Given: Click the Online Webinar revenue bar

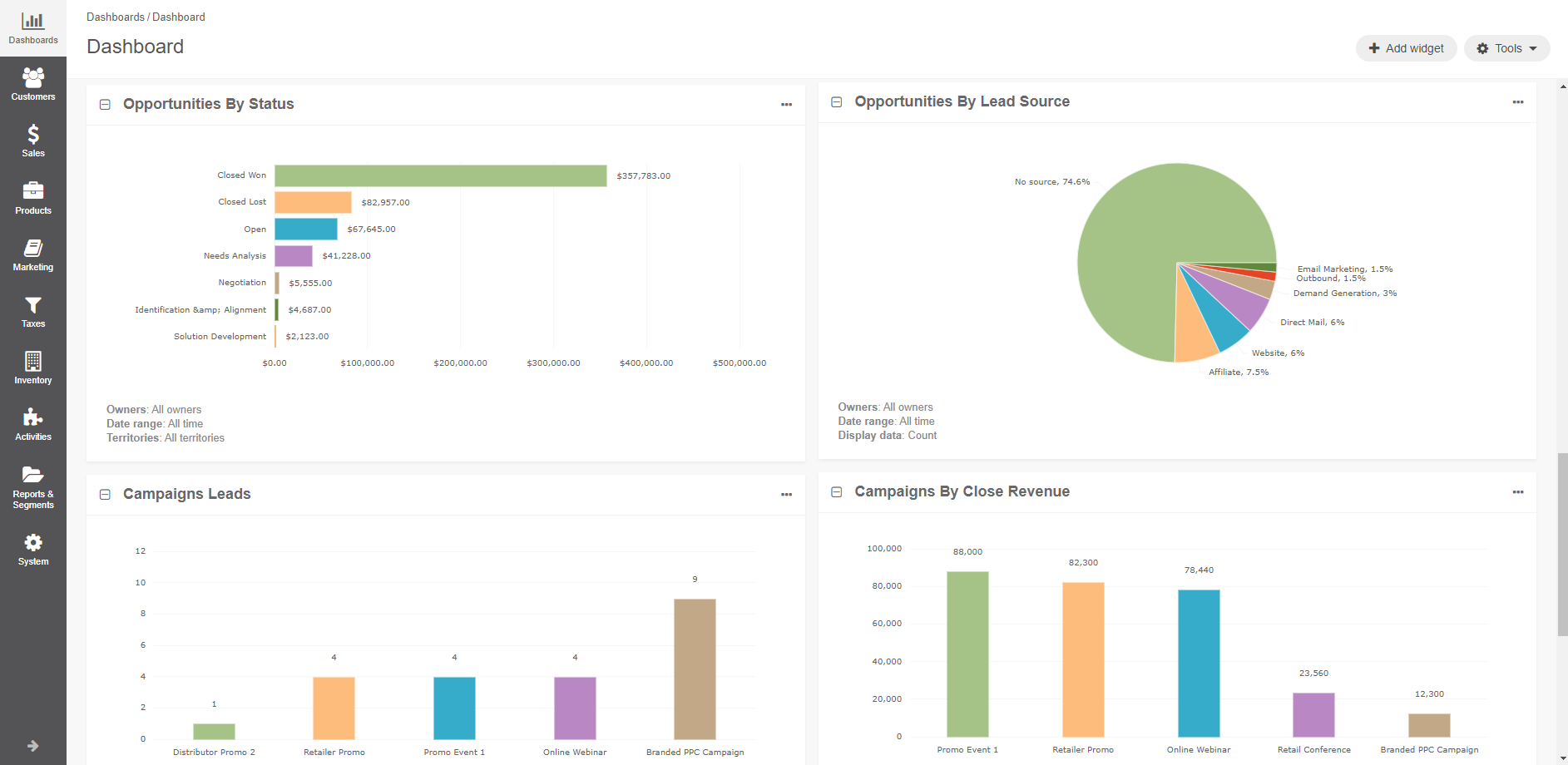Looking at the screenshot, I should tap(1199, 663).
